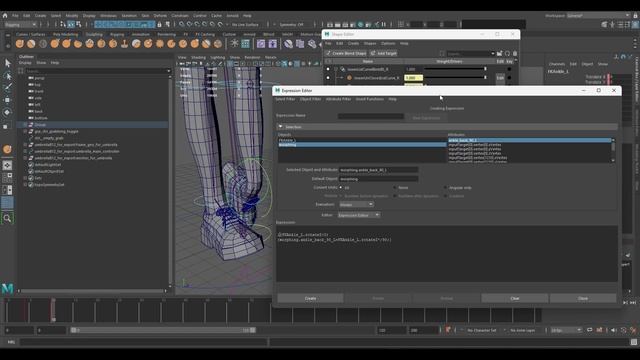This screenshot has height=360, width=640.
Task: Click Add Target in Shape Editor
Action: click(x=384, y=53)
